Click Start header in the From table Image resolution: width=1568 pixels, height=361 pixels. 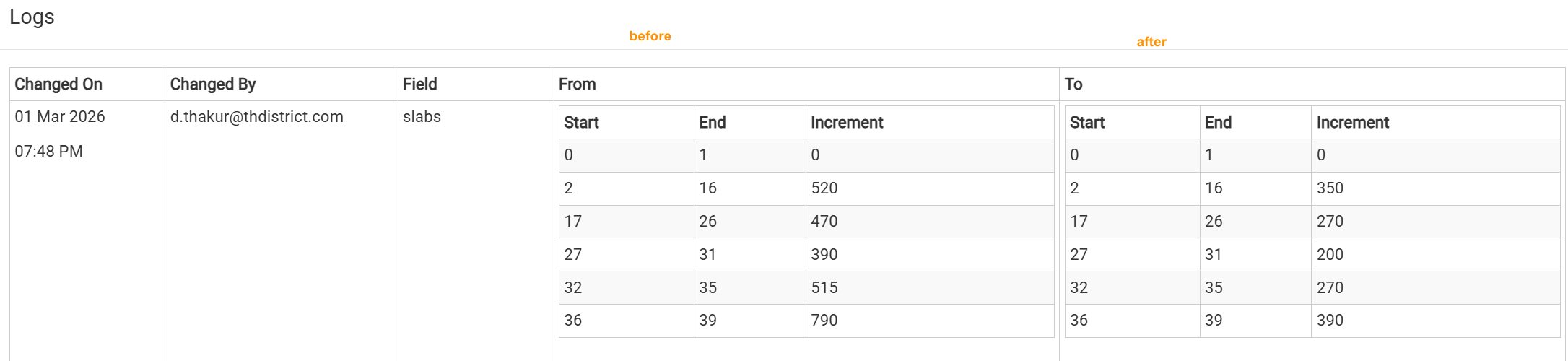tap(581, 123)
